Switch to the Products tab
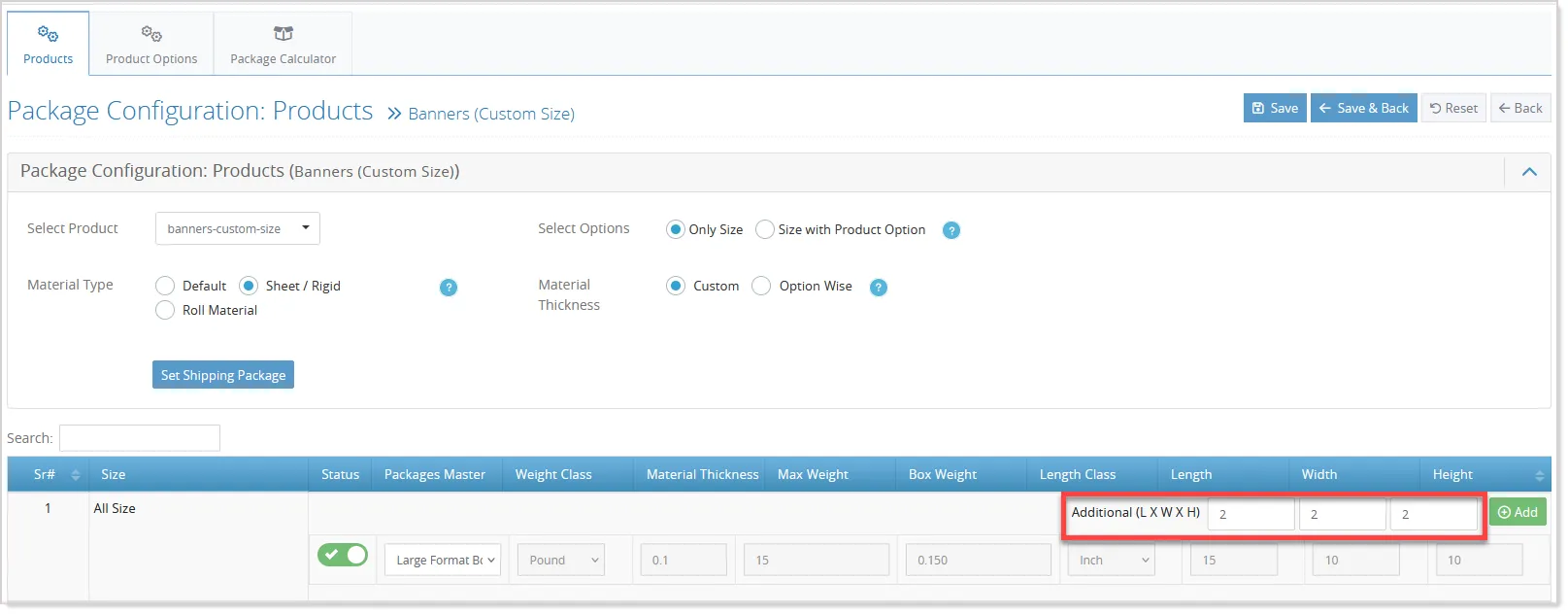This screenshot has height=614, width=1568. tap(49, 44)
